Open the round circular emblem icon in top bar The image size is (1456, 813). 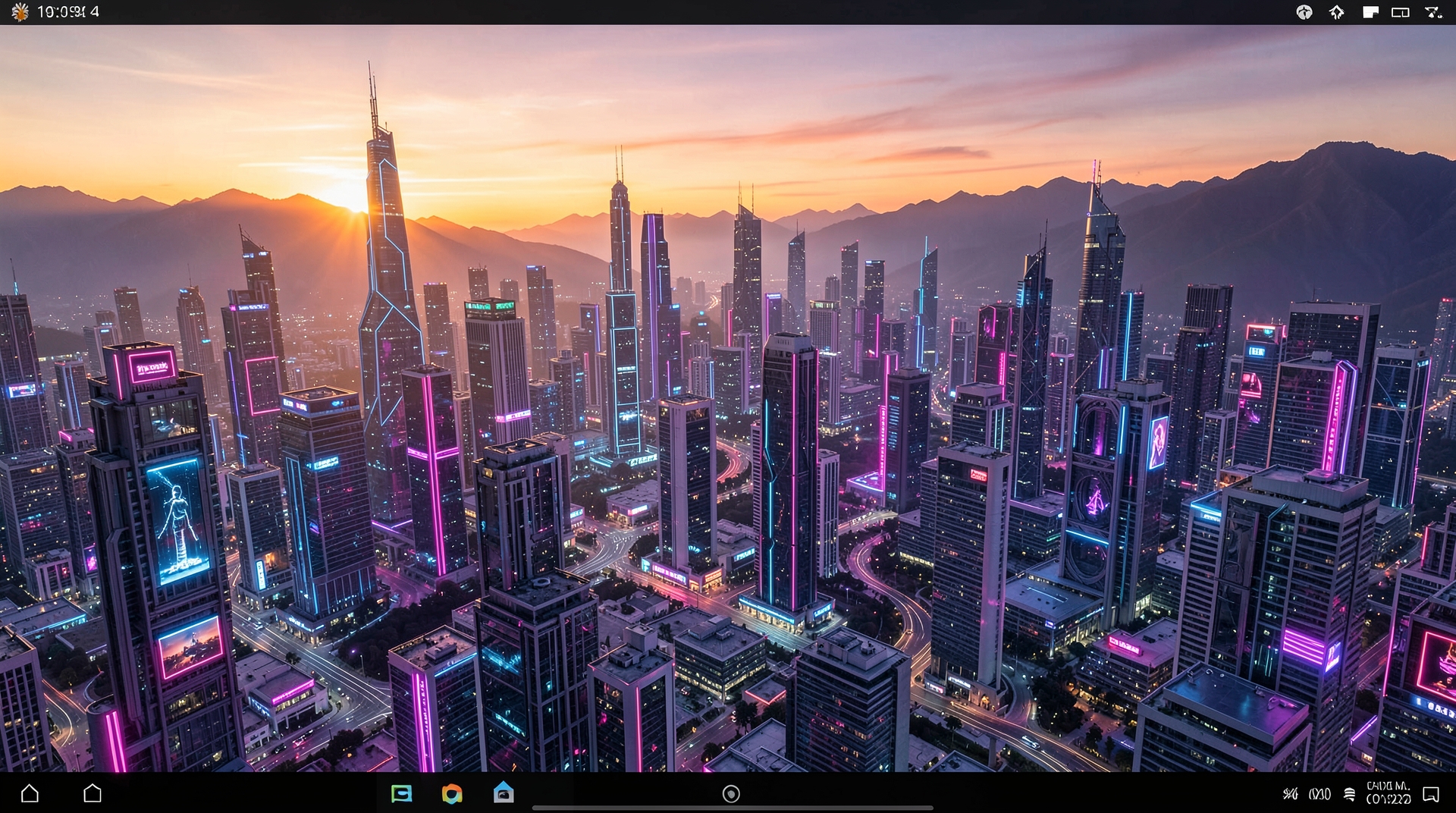point(1304,12)
